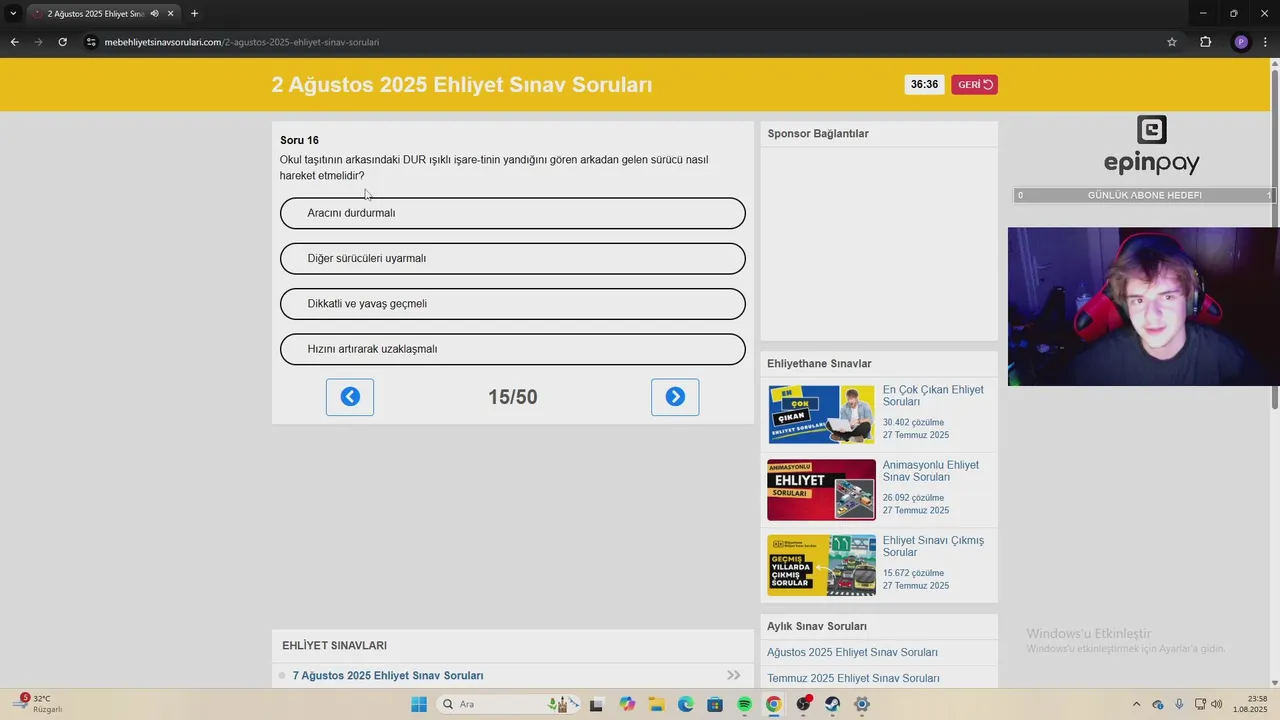Reload the page
This screenshot has height=720, width=1280.
(63, 42)
